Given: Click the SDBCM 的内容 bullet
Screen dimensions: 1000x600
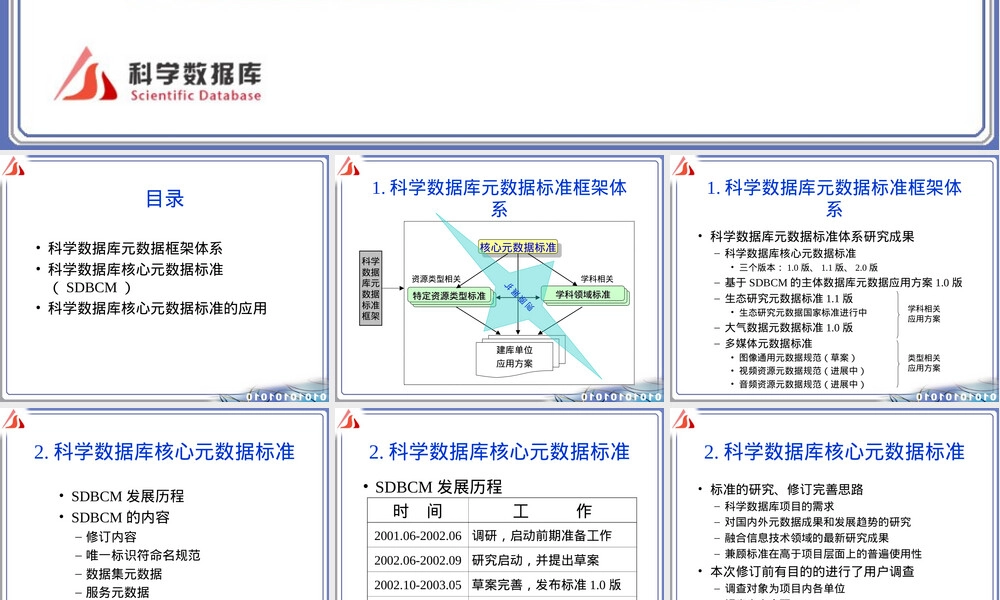Looking at the screenshot, I should (x=120, y=517).
